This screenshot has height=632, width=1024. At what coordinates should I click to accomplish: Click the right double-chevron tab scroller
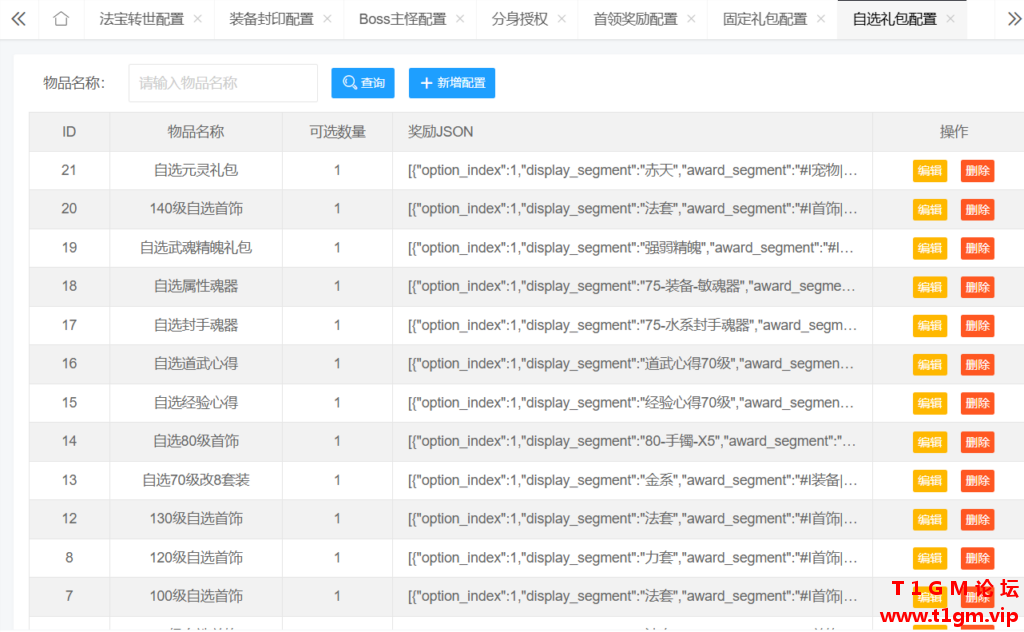pyautogui.click(x=1014, y=19)
